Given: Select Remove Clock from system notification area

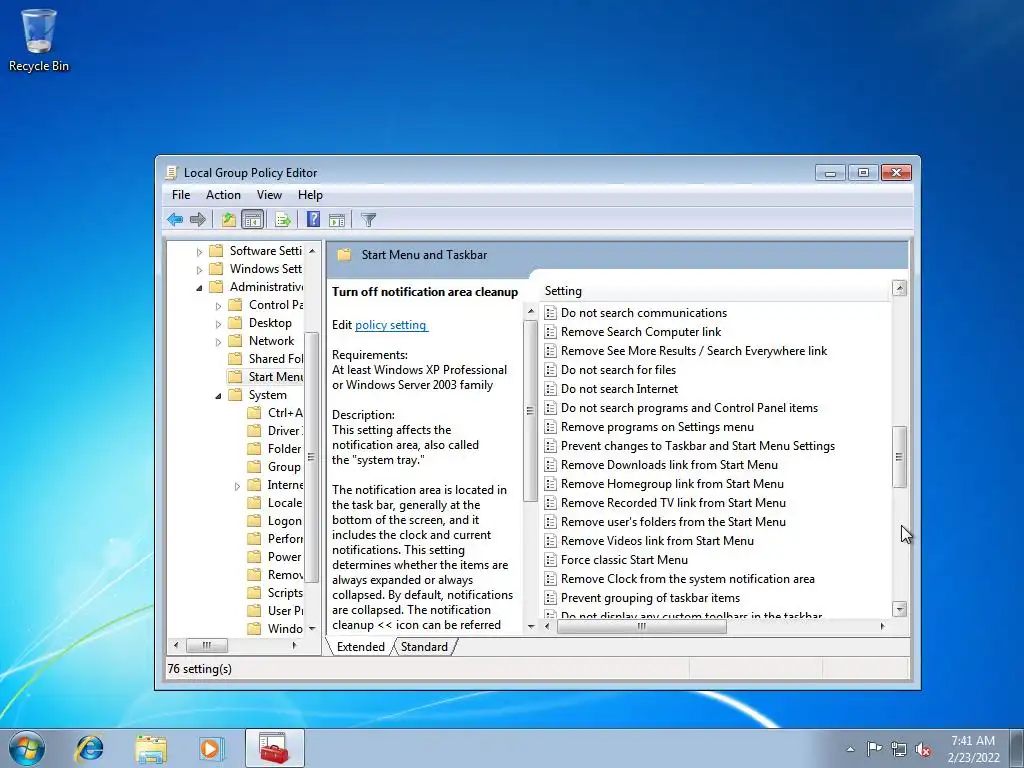Looking at the screenshot, I should [687, 579].
